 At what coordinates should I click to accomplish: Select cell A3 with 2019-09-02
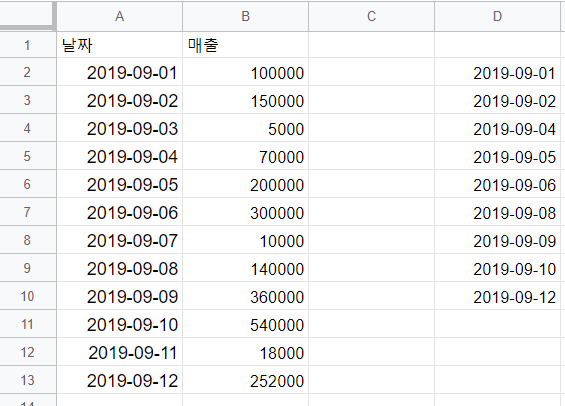coord(120,100)
